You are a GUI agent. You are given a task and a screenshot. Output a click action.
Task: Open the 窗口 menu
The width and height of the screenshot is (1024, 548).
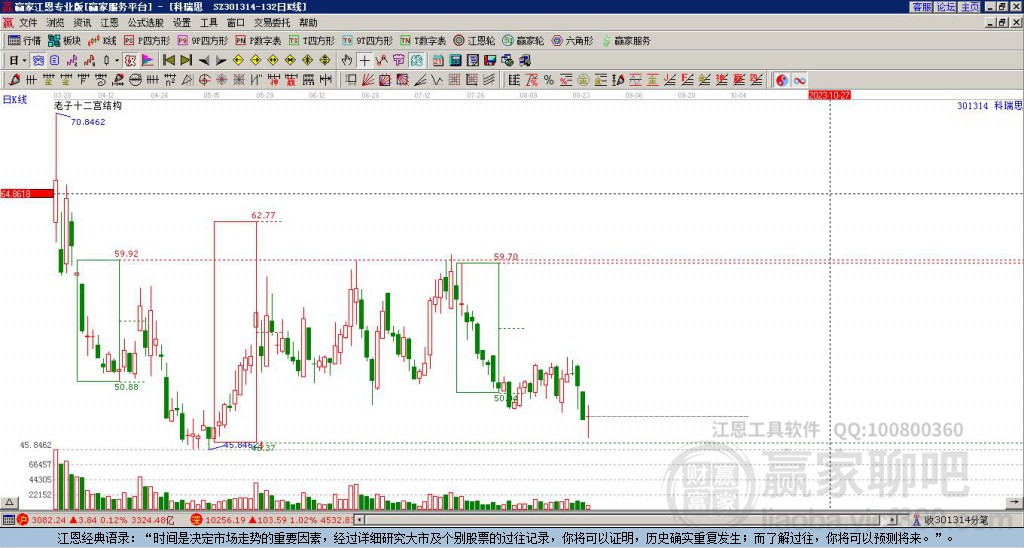[x=236, y=23]
